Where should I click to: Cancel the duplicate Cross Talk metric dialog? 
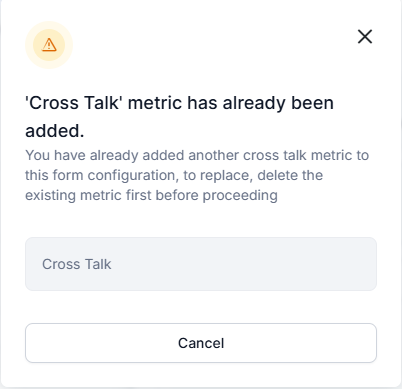pos(201,343)
